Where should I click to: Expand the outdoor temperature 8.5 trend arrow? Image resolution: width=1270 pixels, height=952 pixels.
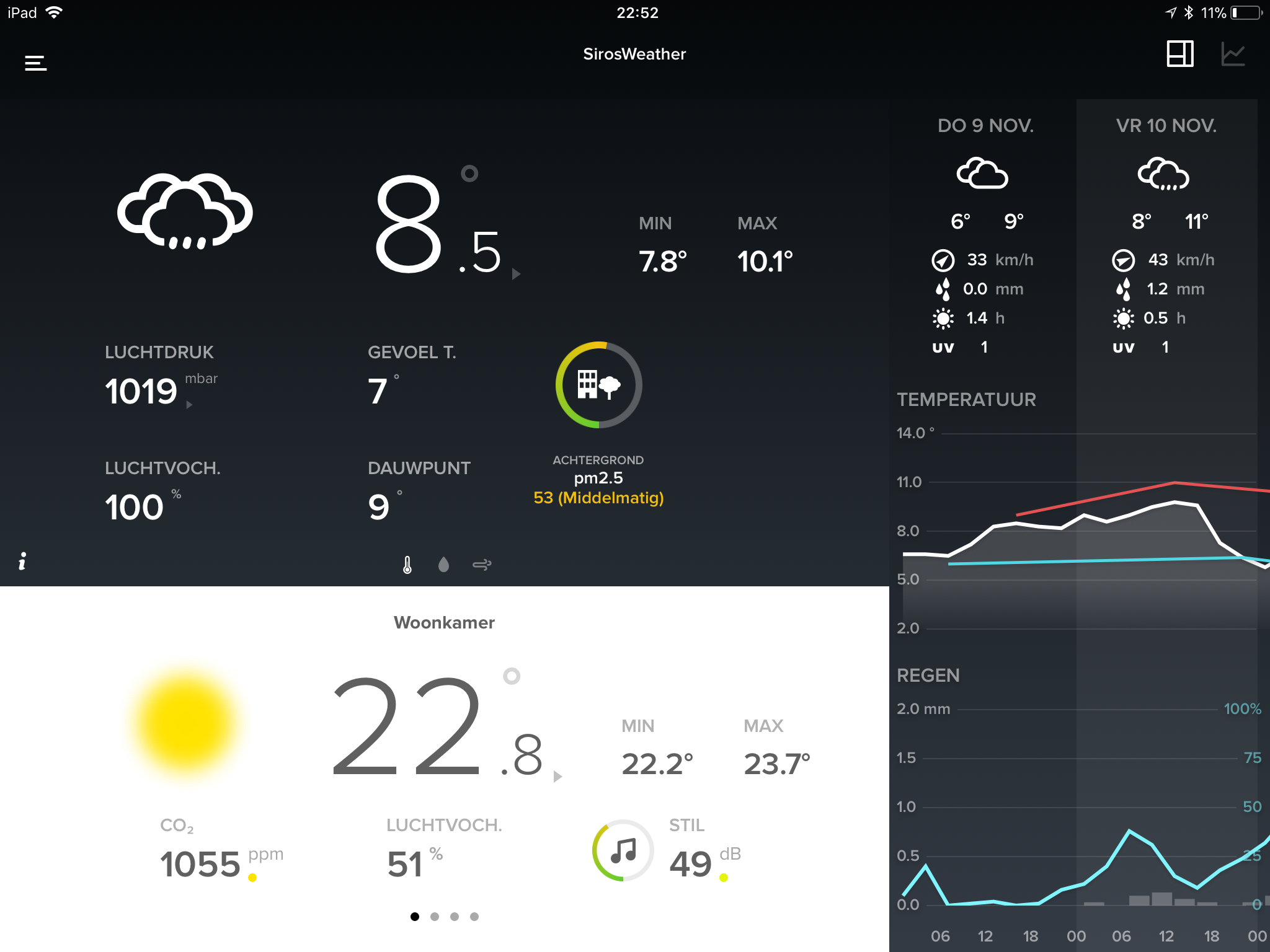(516, 274)
